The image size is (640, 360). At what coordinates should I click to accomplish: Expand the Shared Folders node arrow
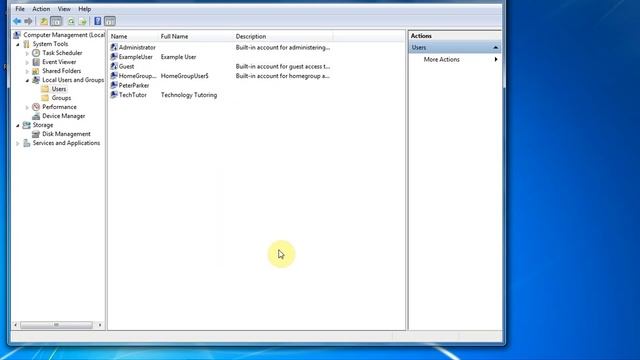point(27,71)
